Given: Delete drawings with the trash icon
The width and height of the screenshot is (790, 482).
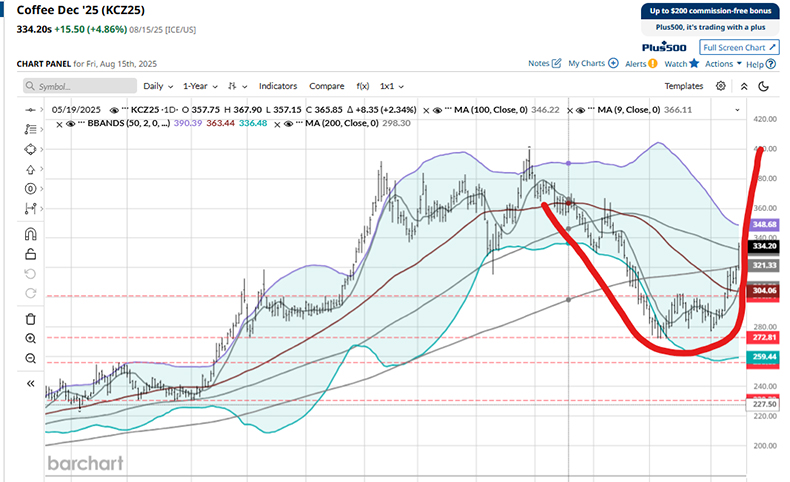Looking at the screenshot, I should [x=31, y=319].
